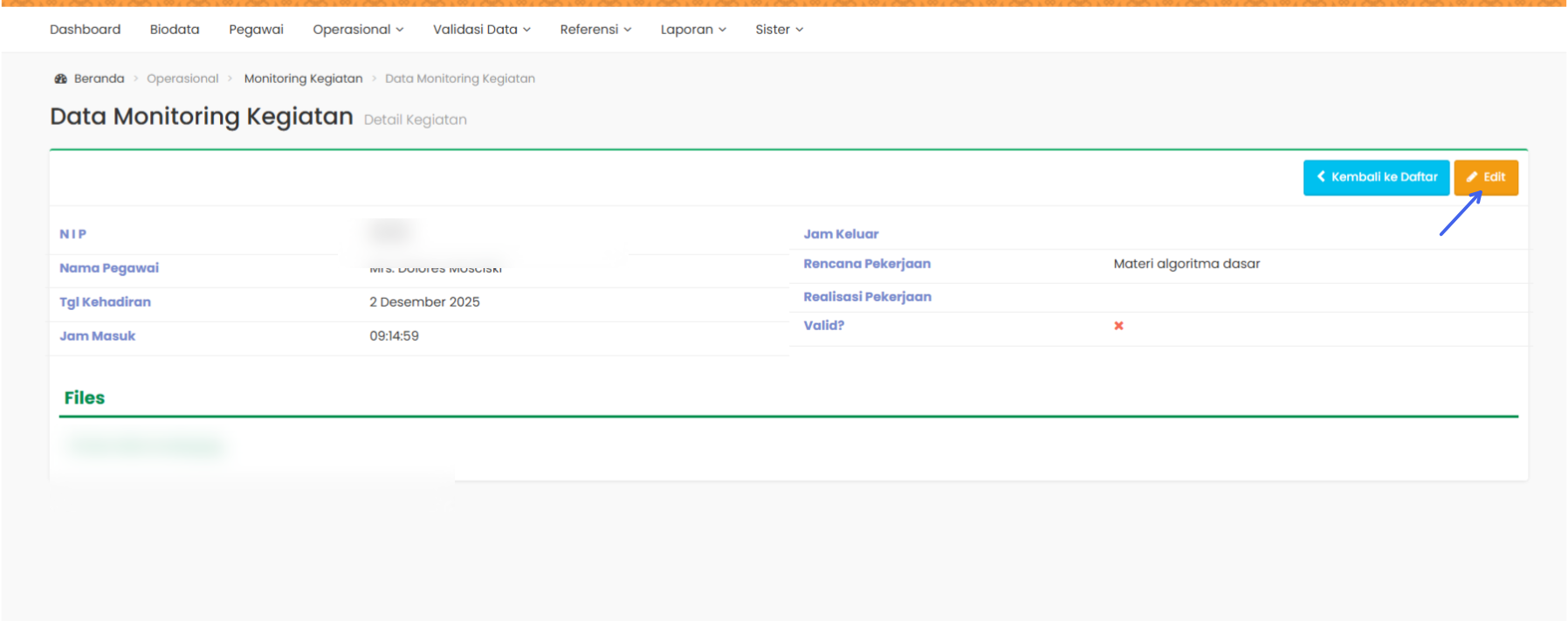This screenshot has height=621, width=1568.
Task: Click the Files section heading
Action: coord(85,398)
